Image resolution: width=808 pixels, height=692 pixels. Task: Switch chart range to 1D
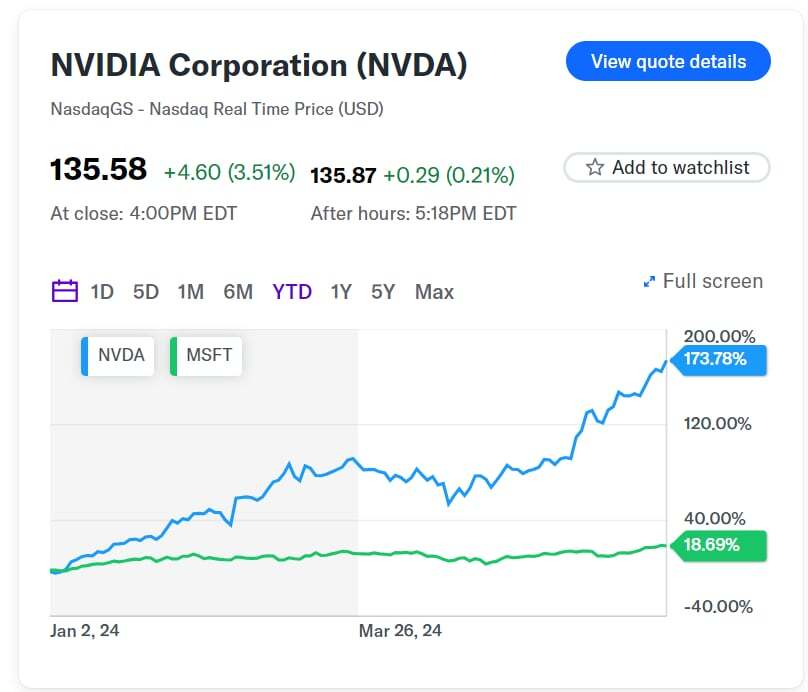[102, 292]
